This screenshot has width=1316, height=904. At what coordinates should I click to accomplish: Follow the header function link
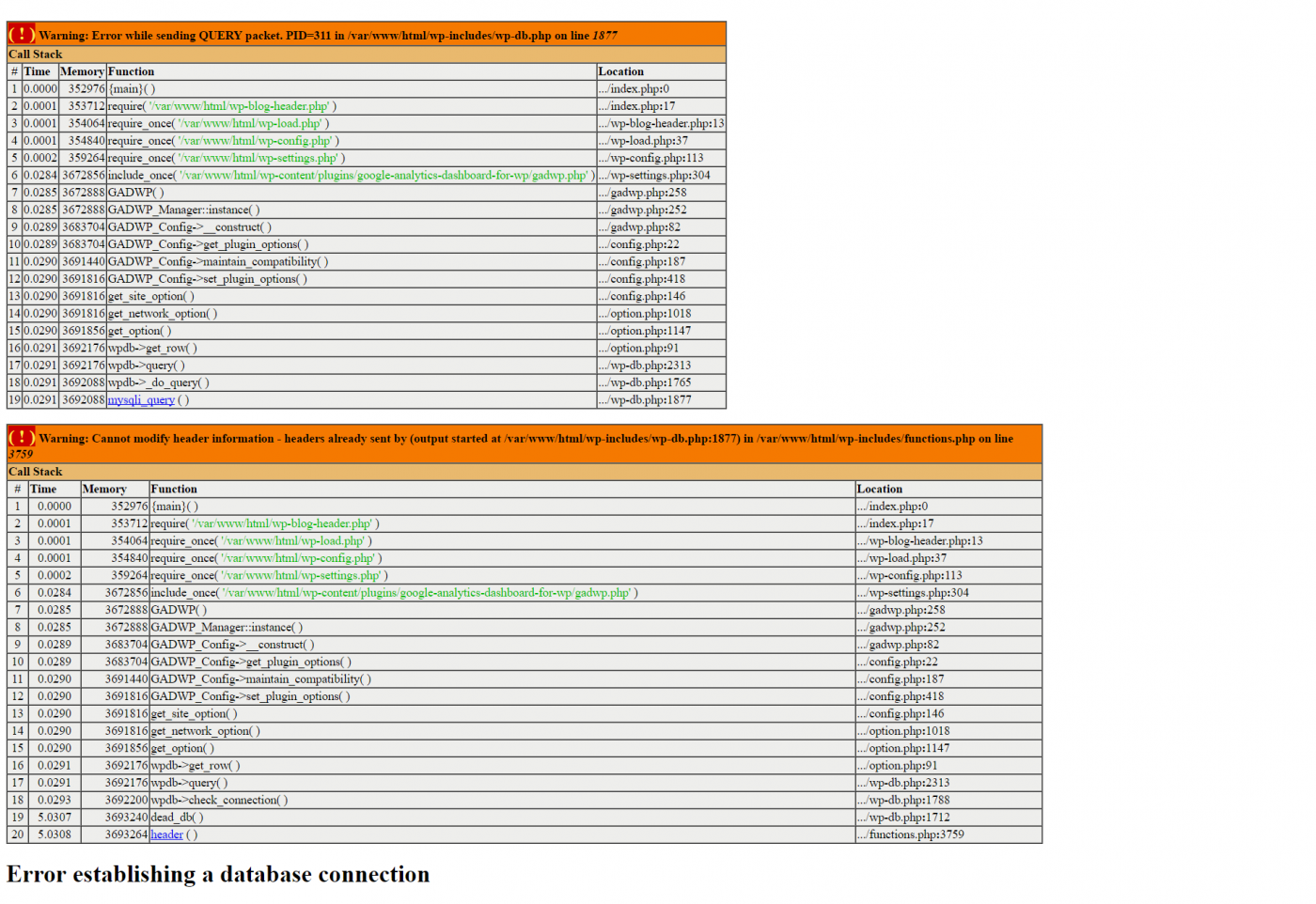pyautogui.click(x=167, y=834)
